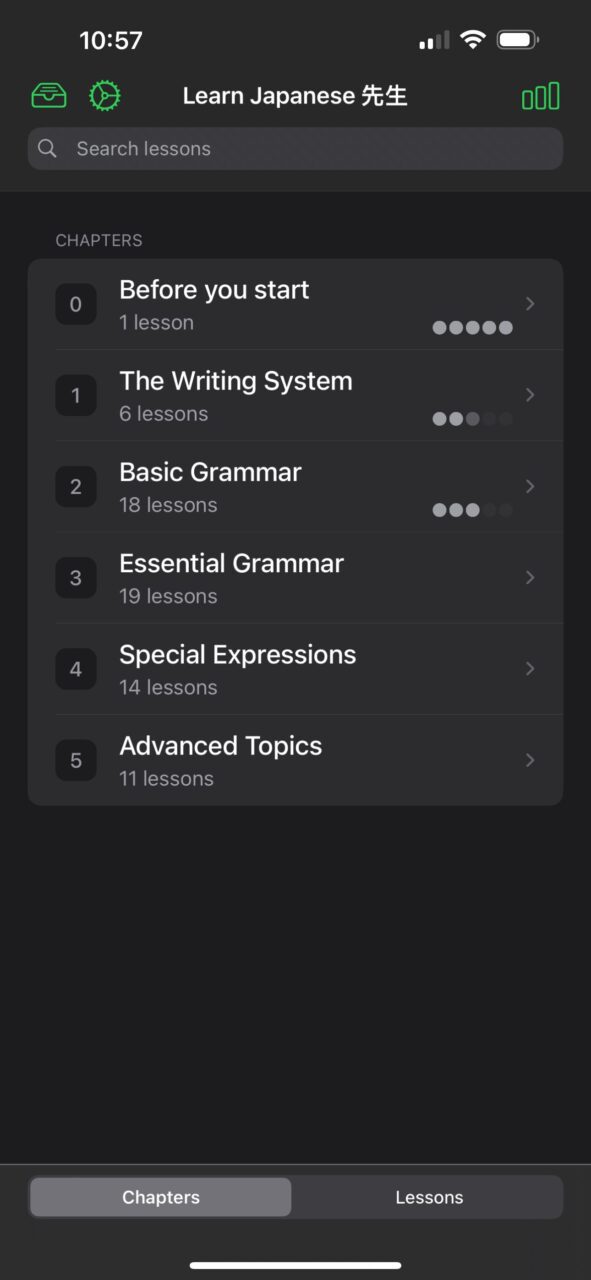Screen dimensions: 591x1280
Task: Tap the chapter 1 number badge
Action: [76, 395]
